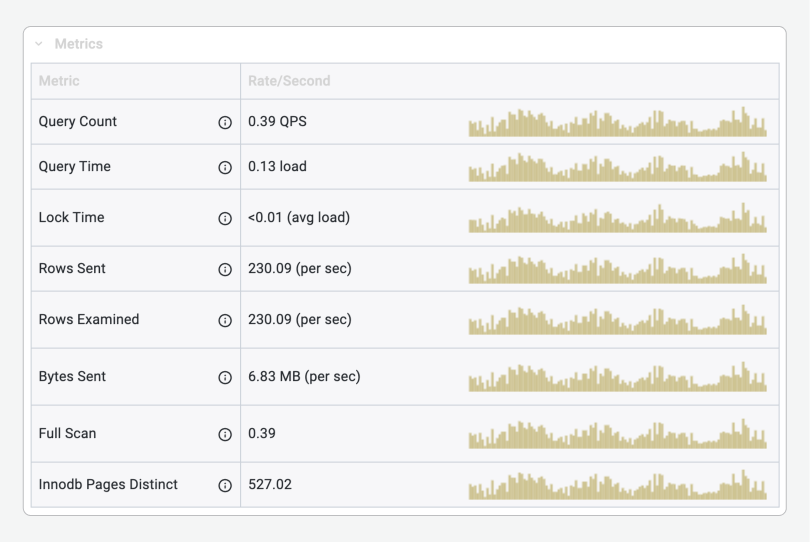Open info icon for Lock Time
This screenshot has width=810, height=542.
pyautogui.click(x=225, y=219)
